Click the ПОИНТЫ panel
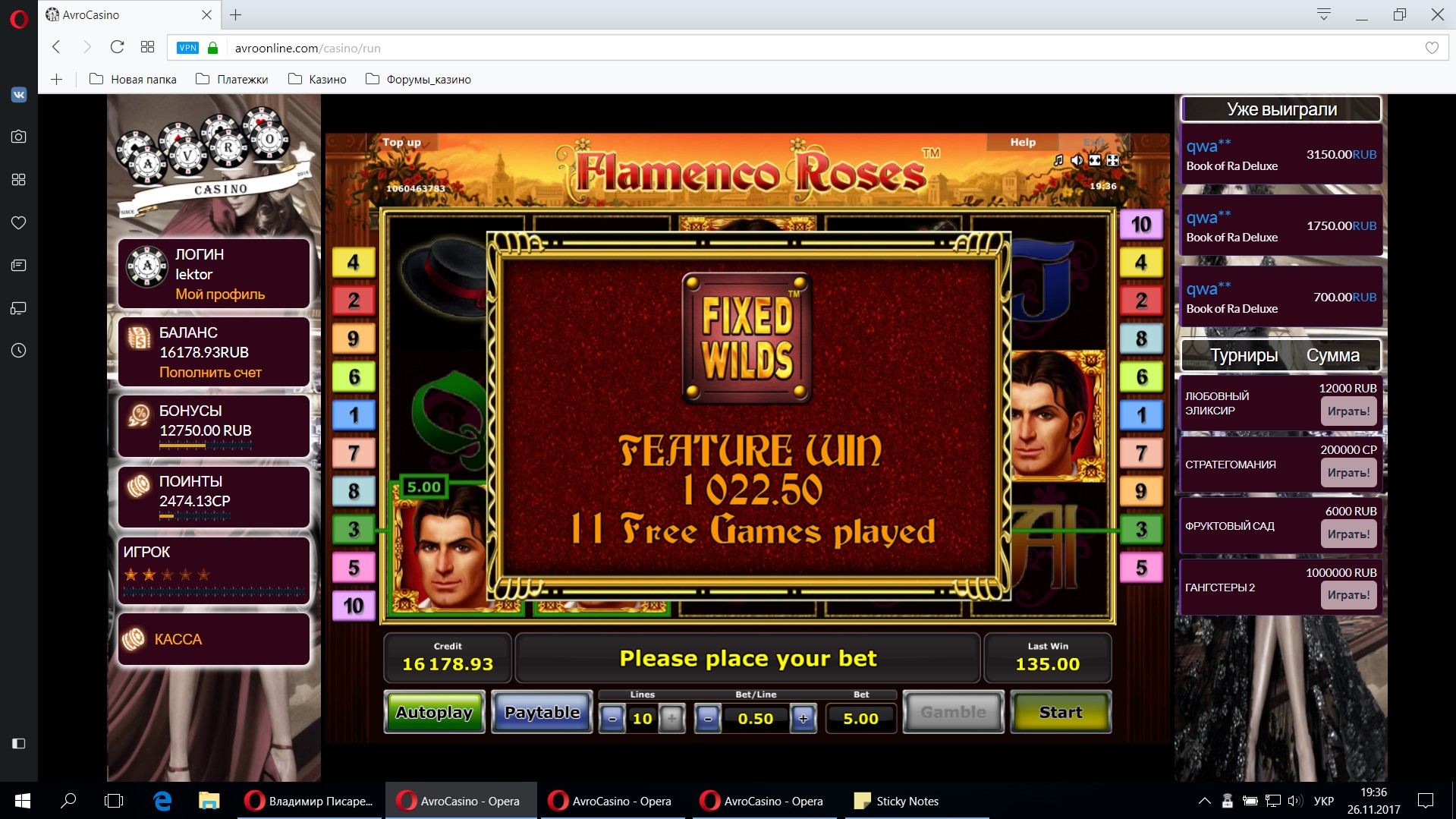 click(x=214, y=497)
